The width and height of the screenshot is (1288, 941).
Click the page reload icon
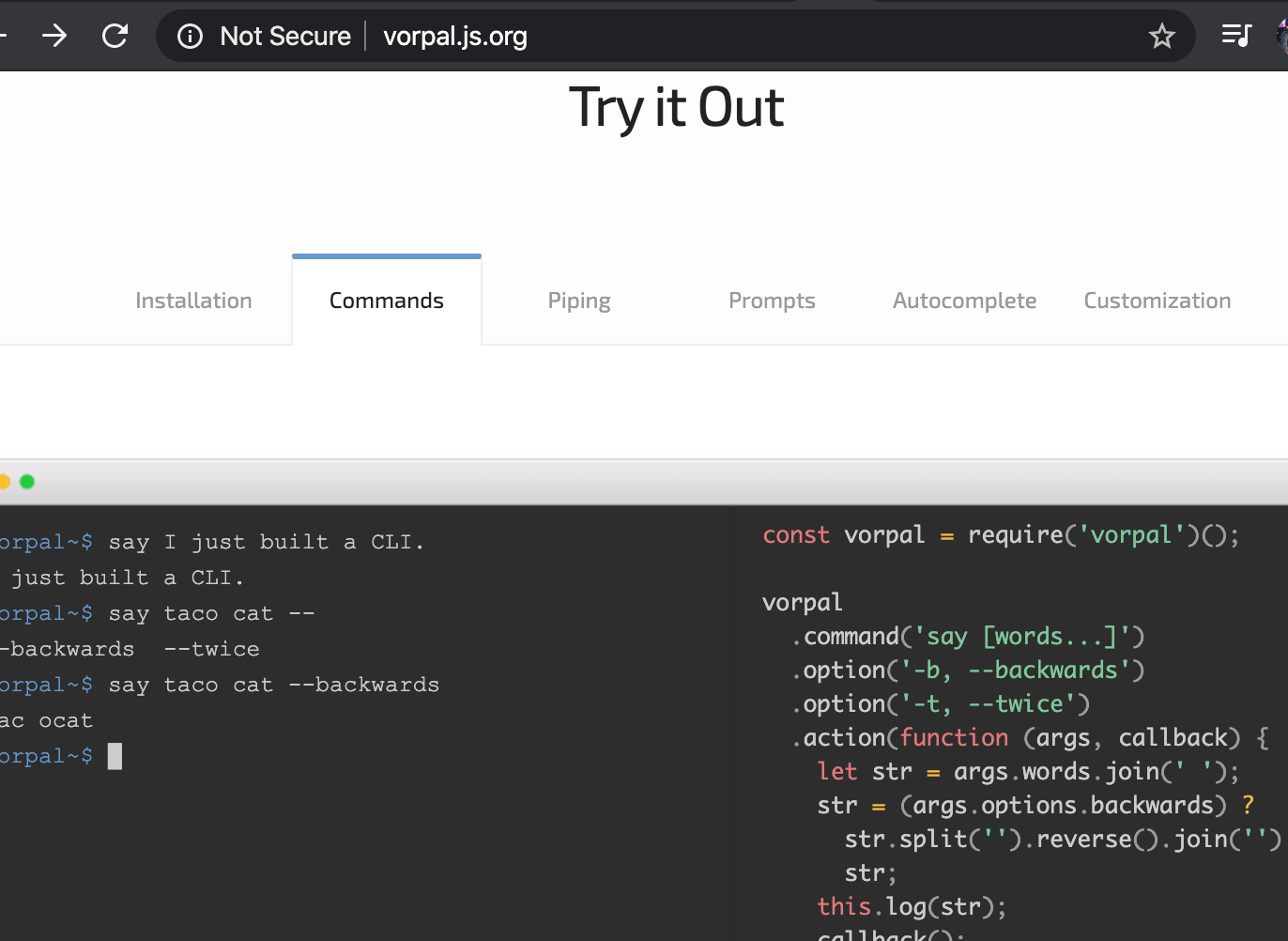tap(115, 36)
